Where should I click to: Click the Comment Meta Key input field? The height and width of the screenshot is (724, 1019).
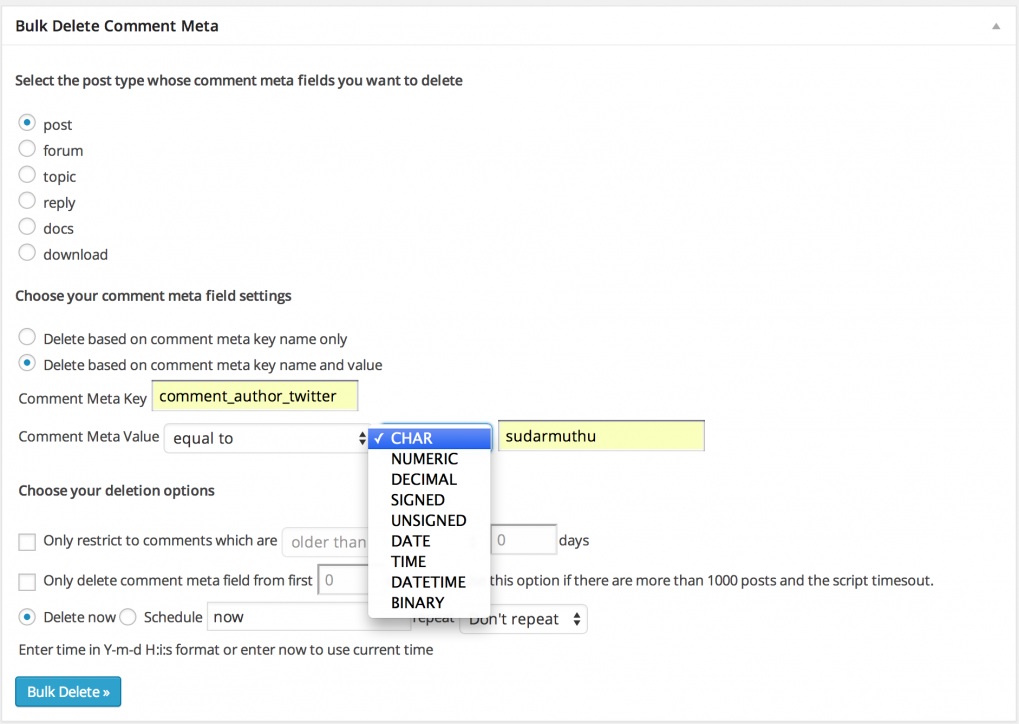(x=254, y=396)
